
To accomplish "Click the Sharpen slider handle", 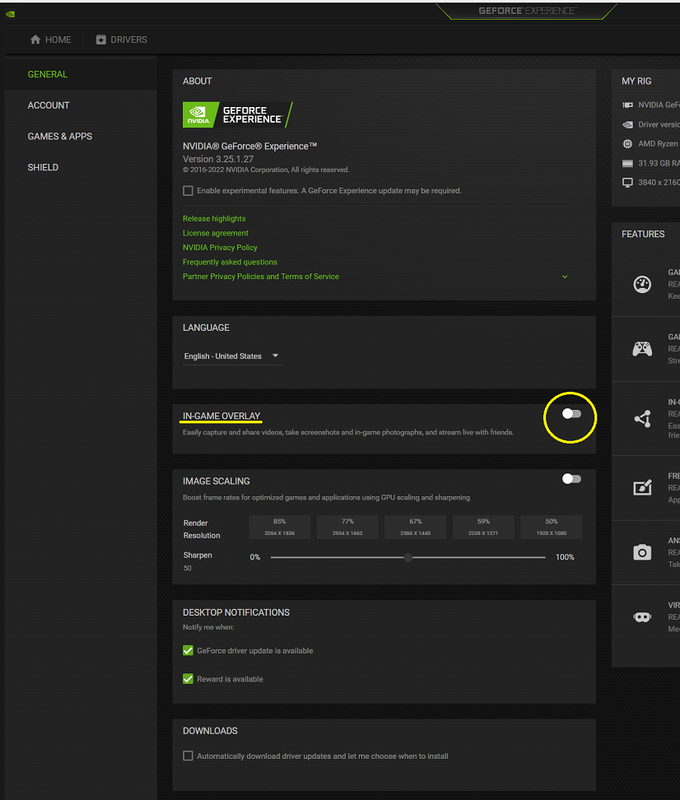I will pos(408,557).
